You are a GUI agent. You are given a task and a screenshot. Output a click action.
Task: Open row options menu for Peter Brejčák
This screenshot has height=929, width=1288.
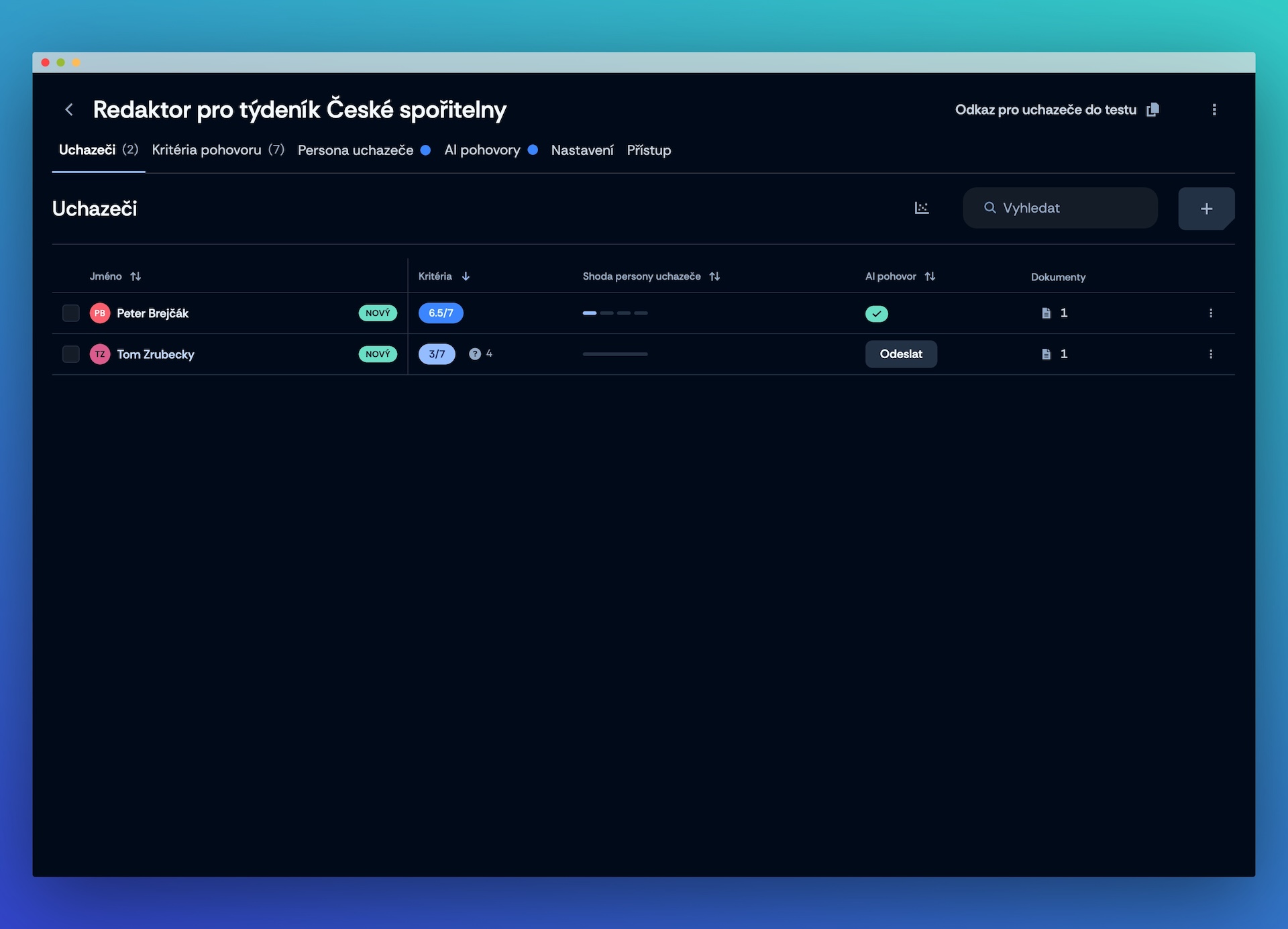(1210, 313)
